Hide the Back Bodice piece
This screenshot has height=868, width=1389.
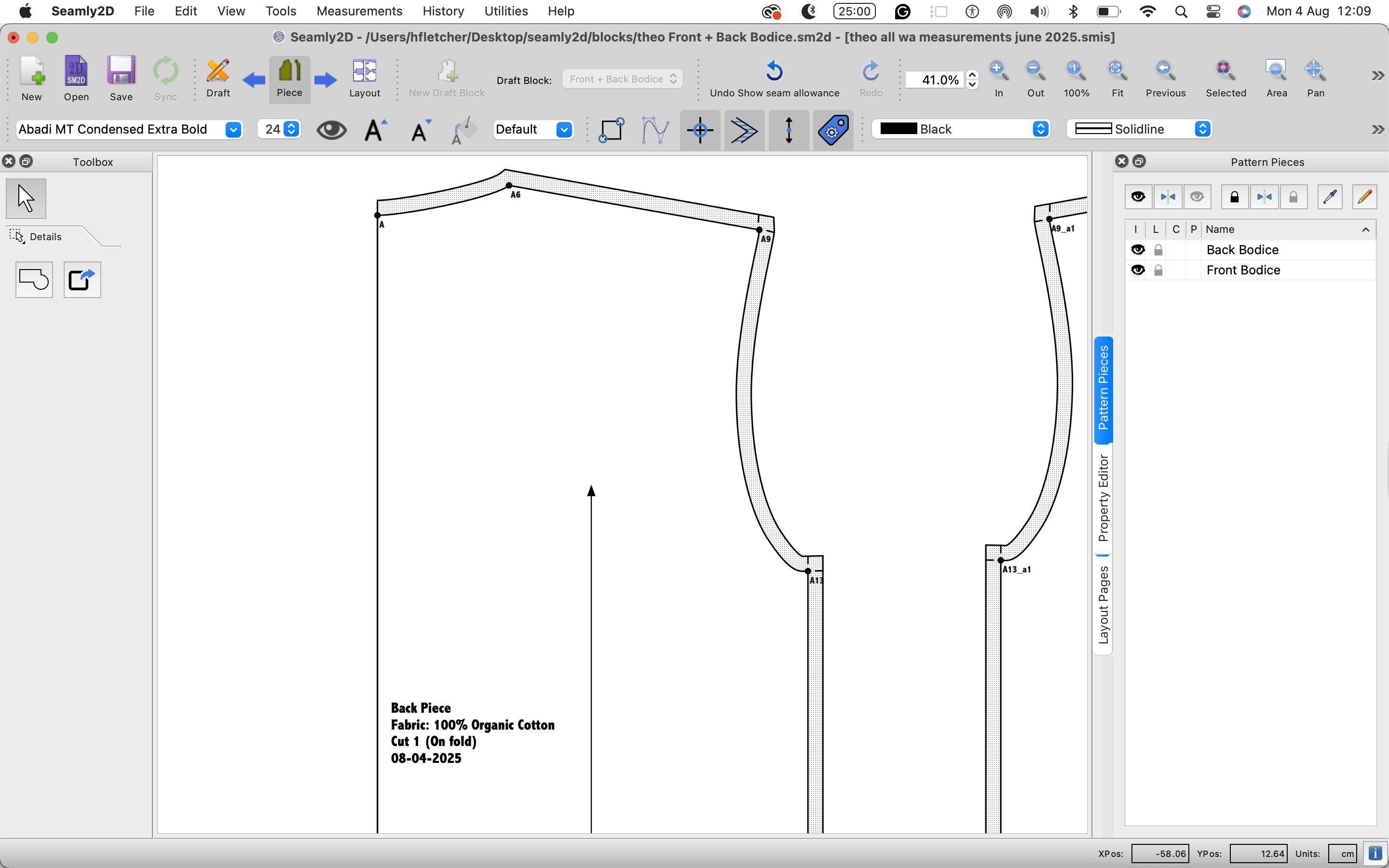1137,250
